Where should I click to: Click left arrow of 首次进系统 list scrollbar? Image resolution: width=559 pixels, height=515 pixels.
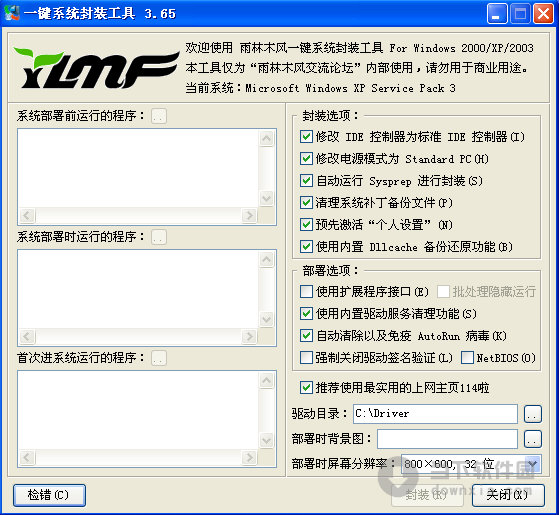coord(27,457)
